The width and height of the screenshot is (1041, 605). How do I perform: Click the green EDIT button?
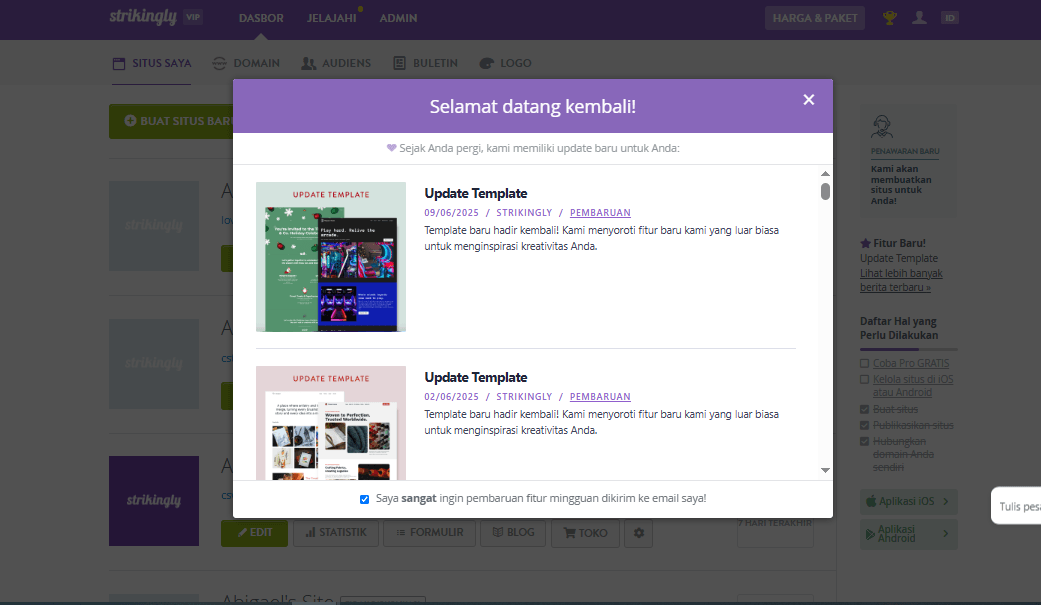click(254, 533)
